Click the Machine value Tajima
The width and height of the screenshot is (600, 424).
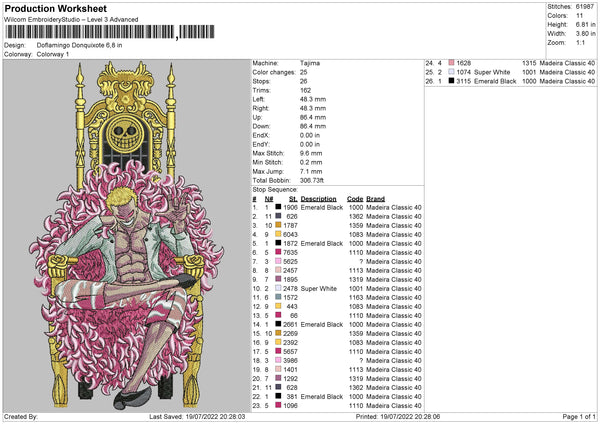310,63
